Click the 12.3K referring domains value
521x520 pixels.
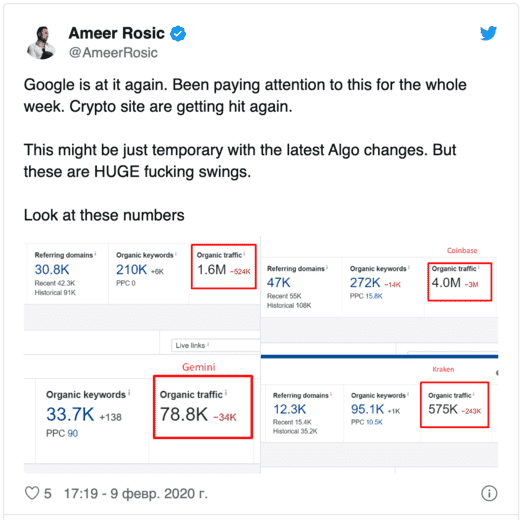[x=289, y=409]
